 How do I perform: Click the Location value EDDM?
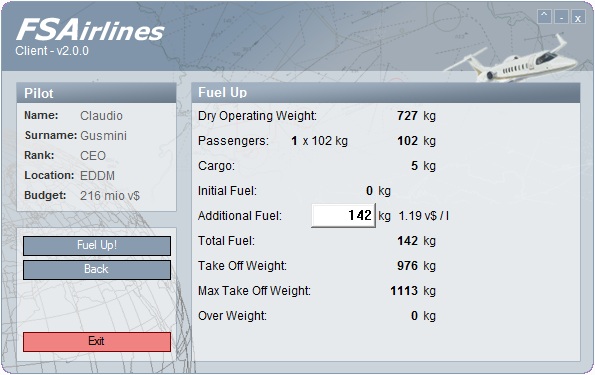click(x=98, y=176)
